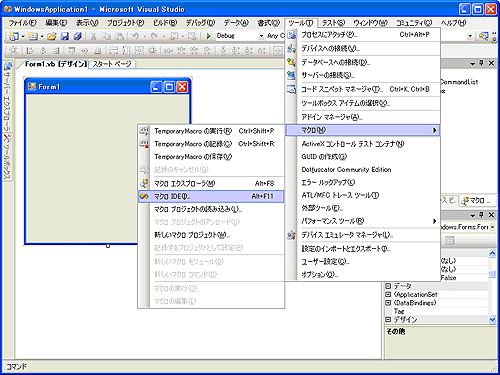The image size is (500, 375).
Task: Open the サーバー エクスプローラ side tab
Action: 7,97
